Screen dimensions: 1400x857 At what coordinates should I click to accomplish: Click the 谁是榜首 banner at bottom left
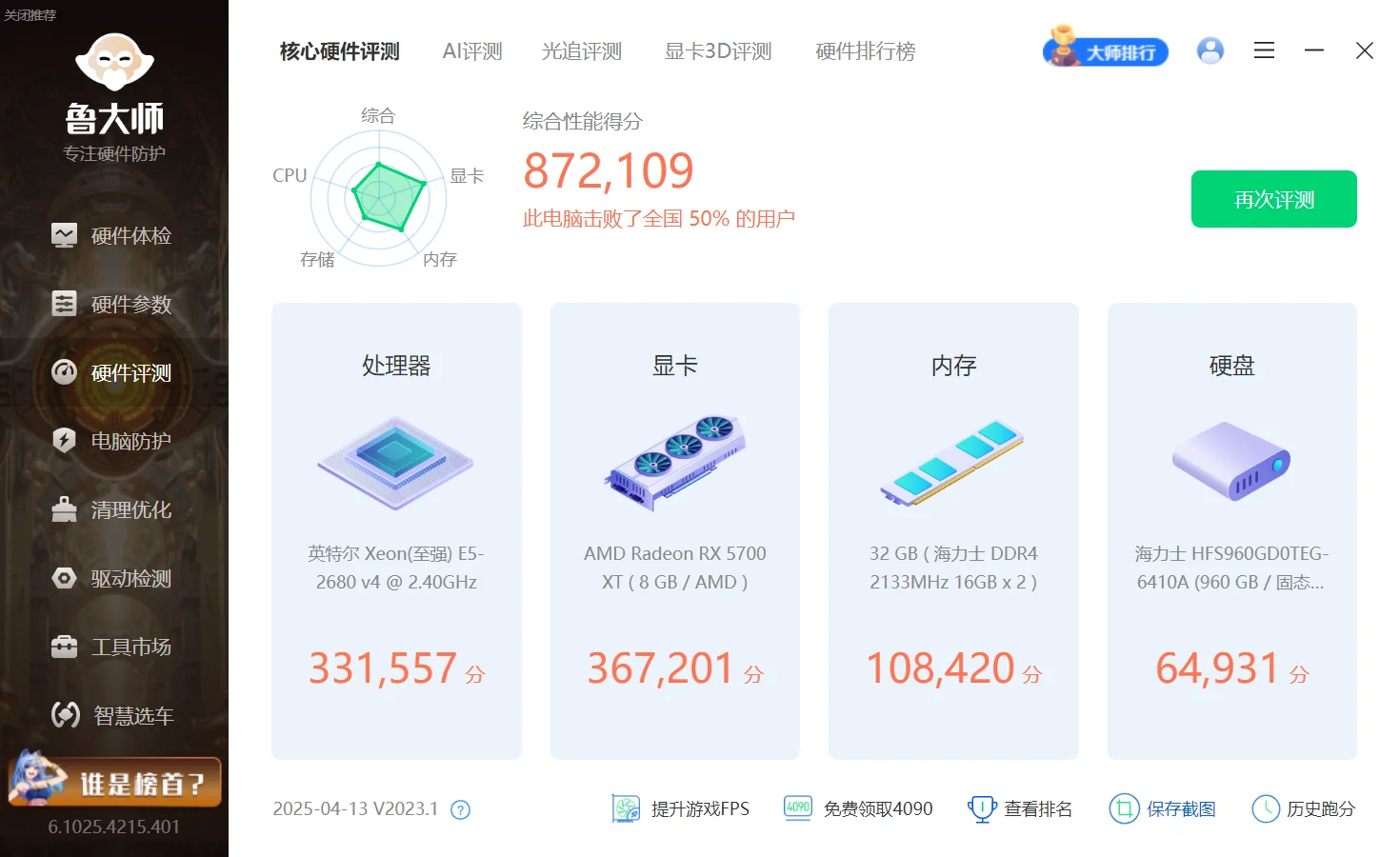click(x=114, y=781)
